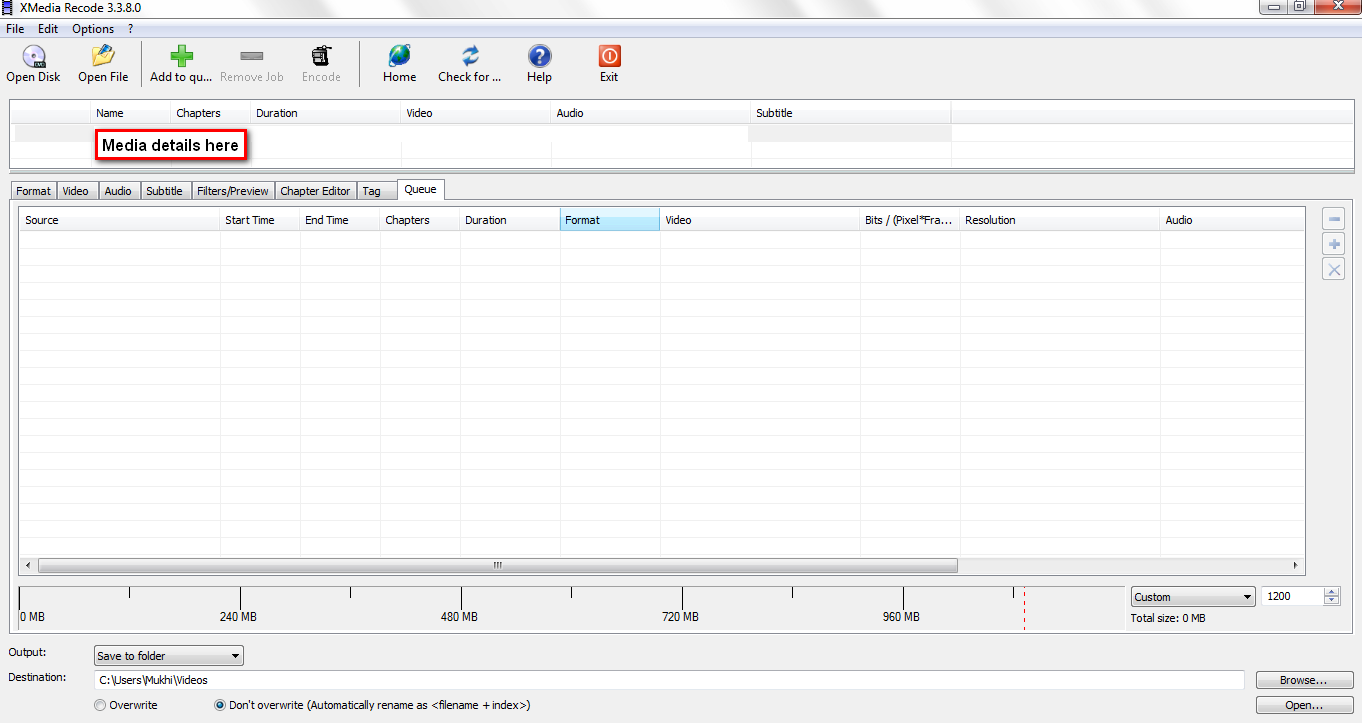Start encoding with Encode icon
The image size is (1362, 723).
click(321, 56)
